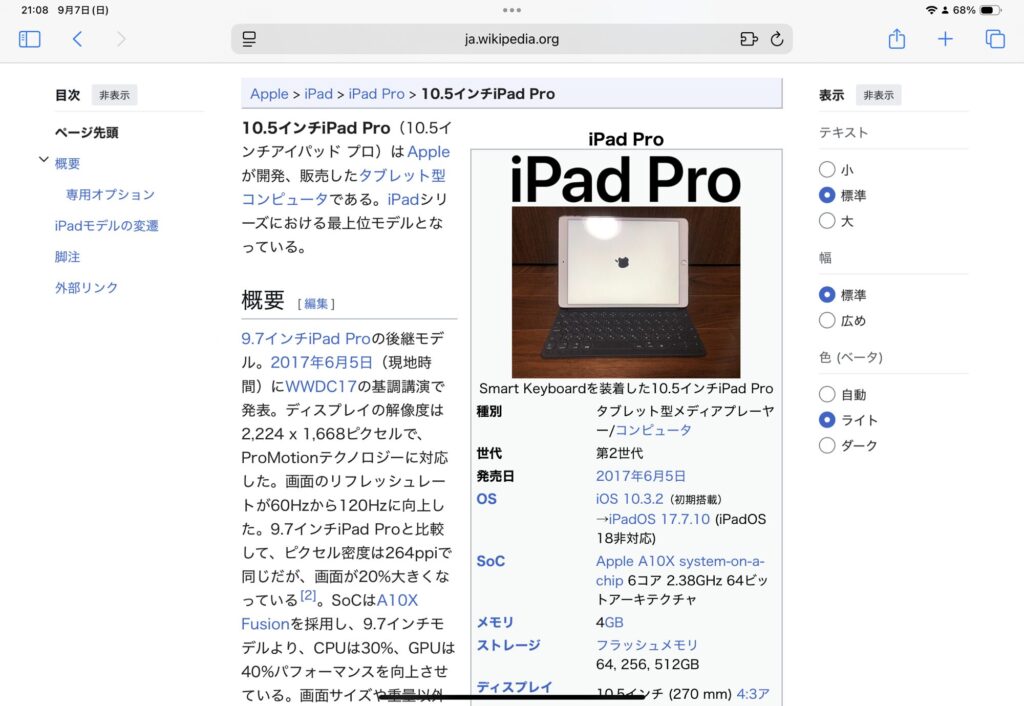Viewport: 1024px width, 706px height.
Task: Select the 小 text size radio button
Action: pos(827,170)
